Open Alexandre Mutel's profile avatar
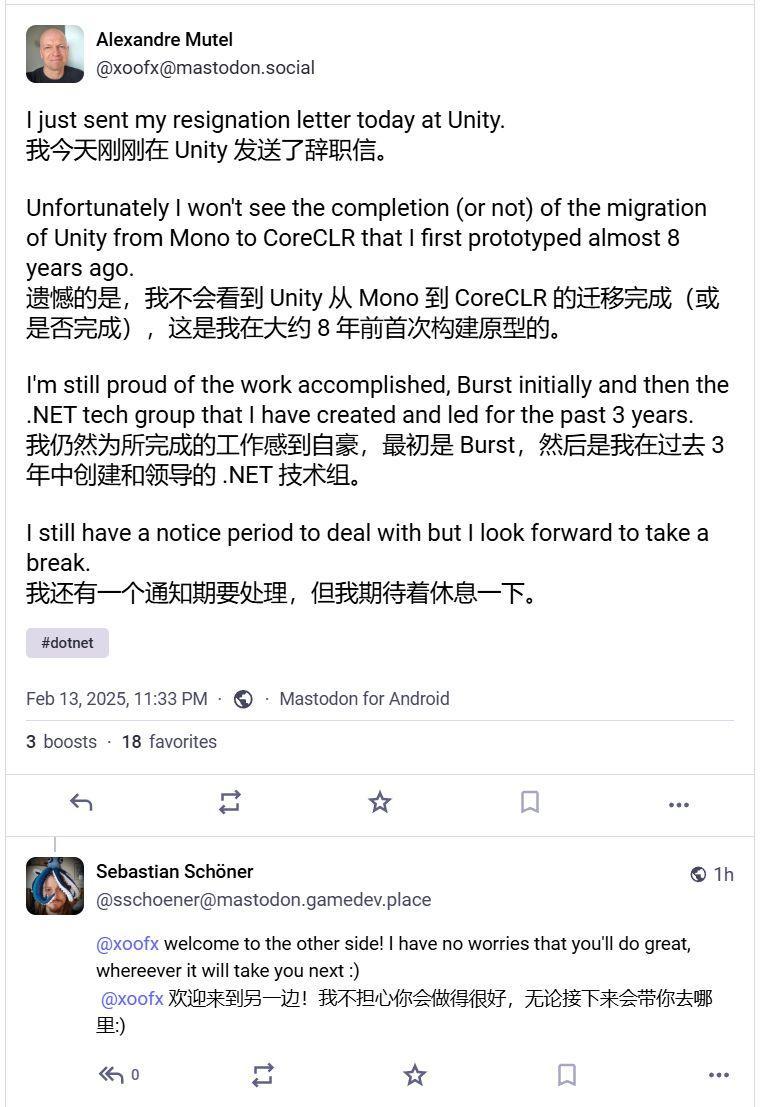Screen dimensions: 761x1107 [55, 54]
